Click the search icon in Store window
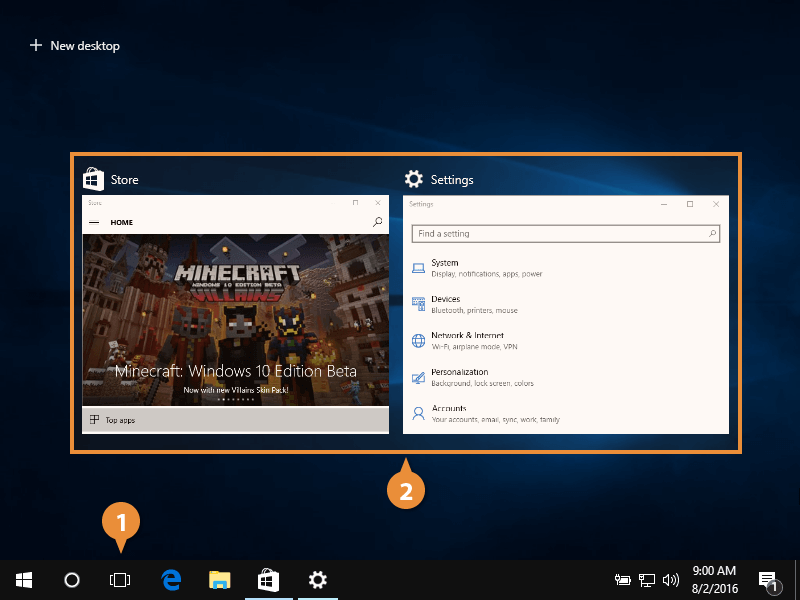The image size is (800, 600). 378,222
